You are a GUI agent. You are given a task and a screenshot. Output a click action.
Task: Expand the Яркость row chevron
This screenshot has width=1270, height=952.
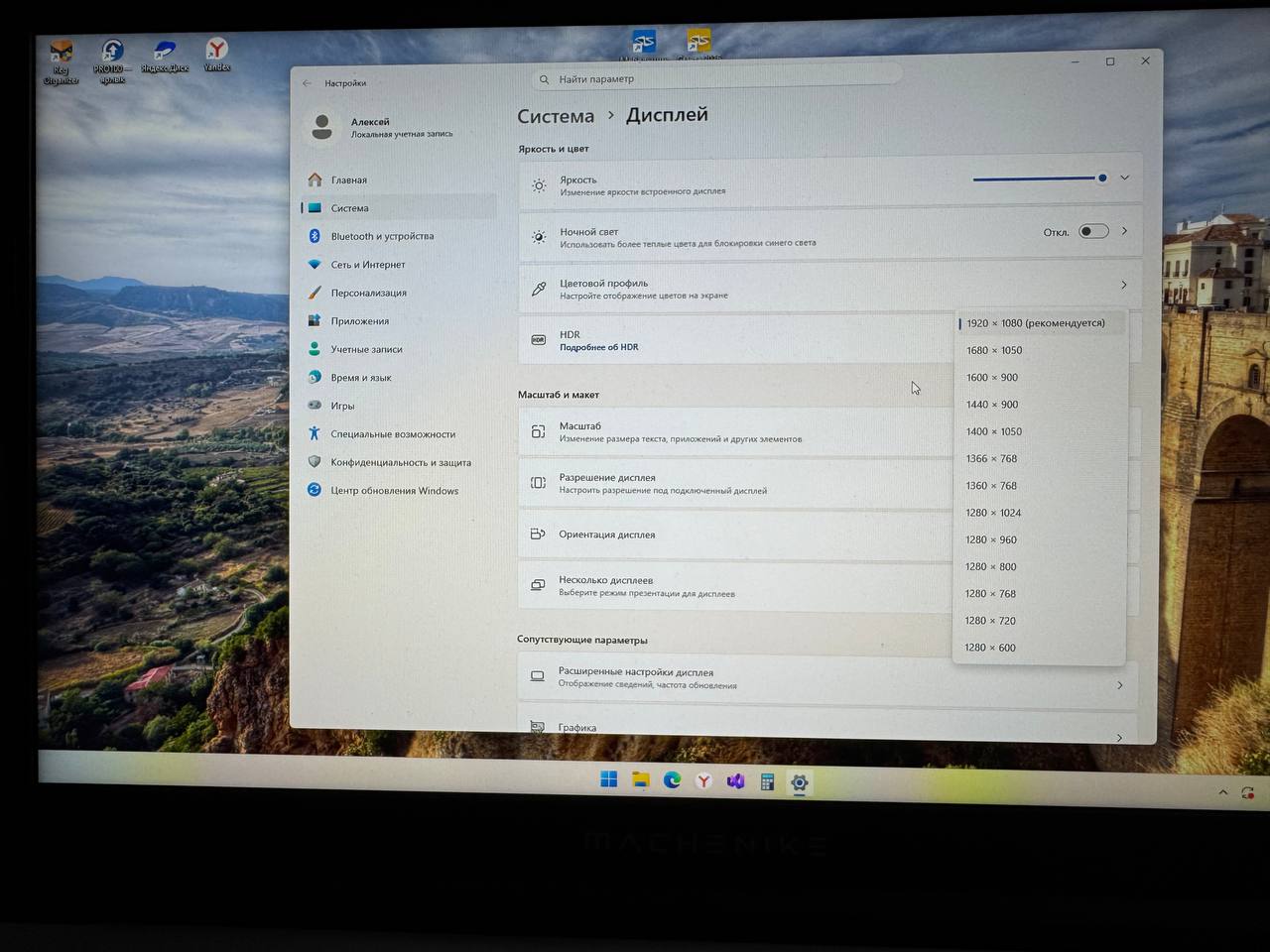coord(1124,178)
